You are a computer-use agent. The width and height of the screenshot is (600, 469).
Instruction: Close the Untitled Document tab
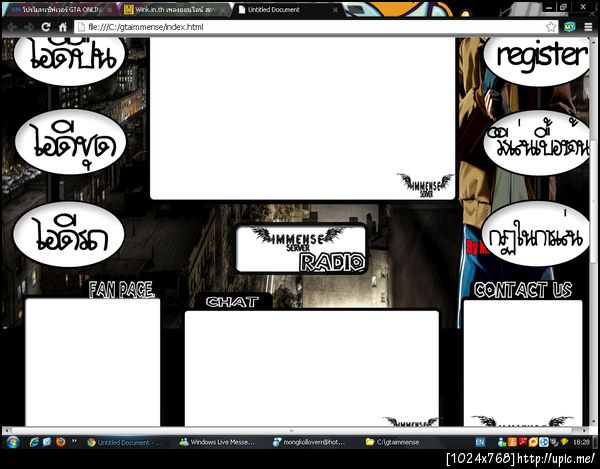(x=335, y=10)
